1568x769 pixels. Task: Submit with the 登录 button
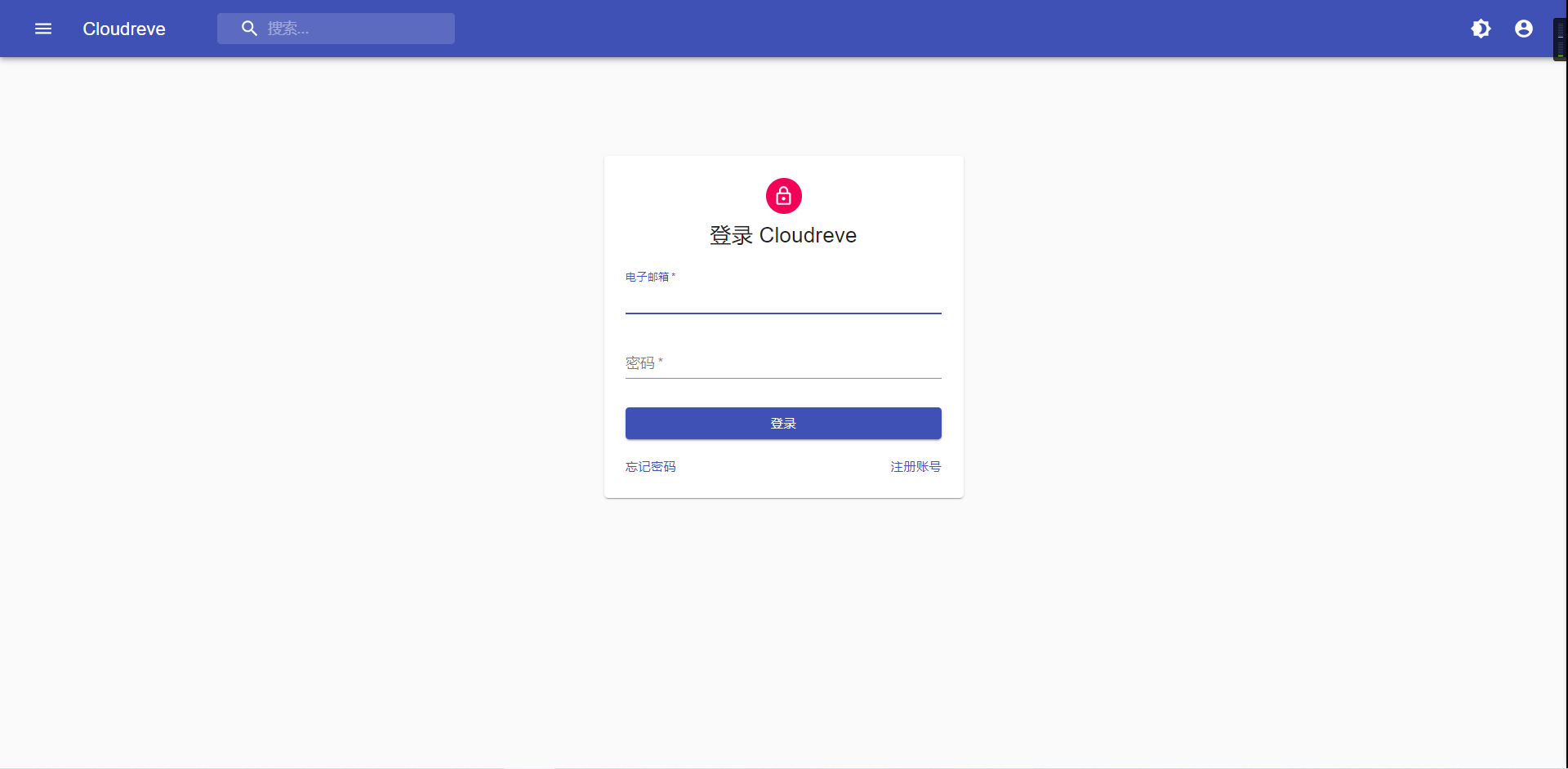(x=783, y=424)
